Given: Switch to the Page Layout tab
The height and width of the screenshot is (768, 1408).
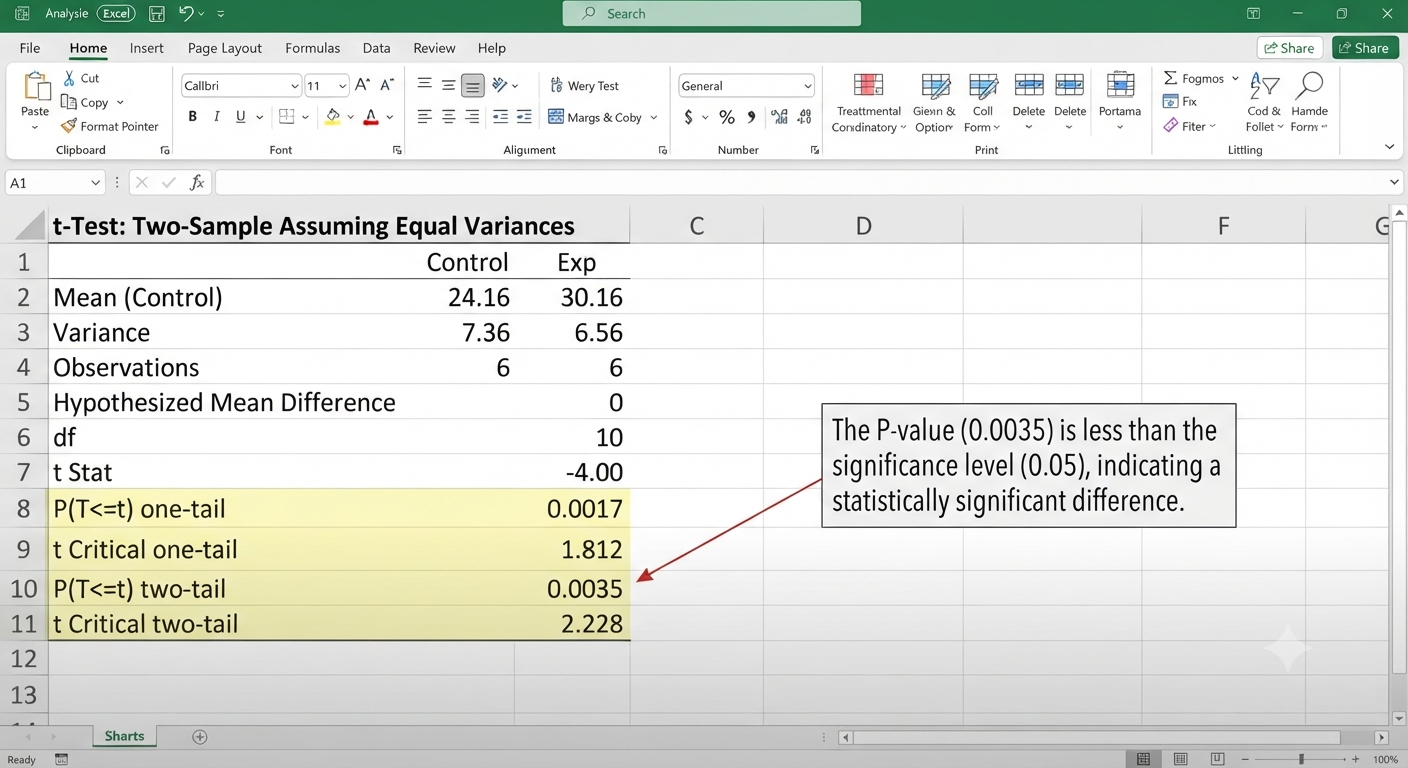Looking at the screenshot, I should (224, 48).
